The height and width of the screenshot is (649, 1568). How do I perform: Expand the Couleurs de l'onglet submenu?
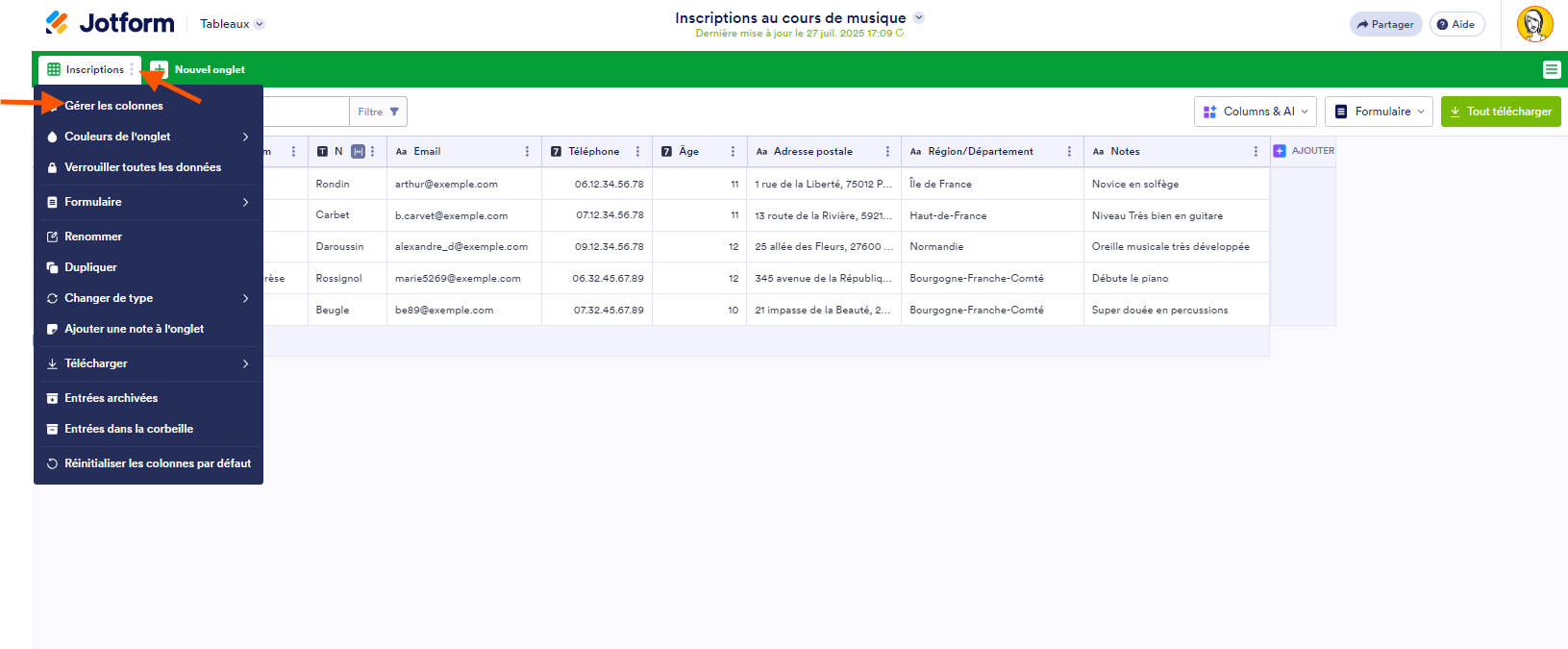point(149,137)
